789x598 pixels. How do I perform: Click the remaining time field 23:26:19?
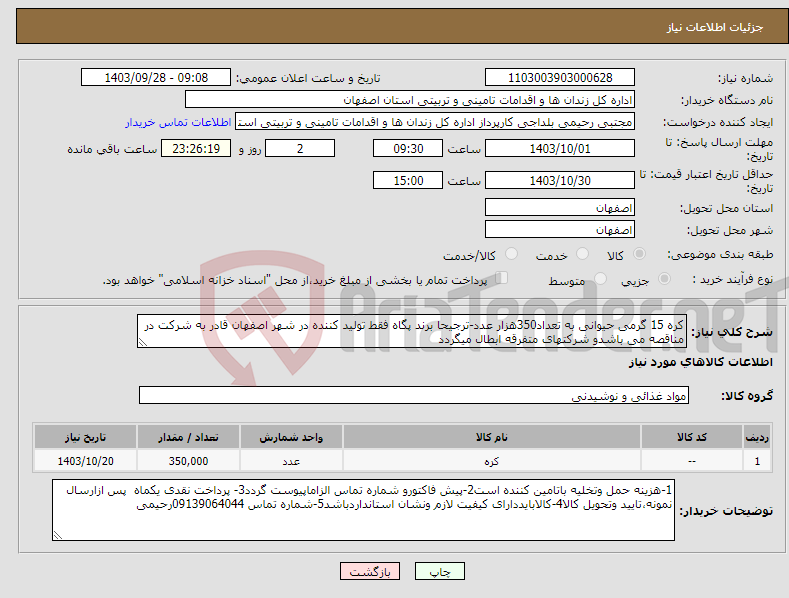(x=196, y=148)
